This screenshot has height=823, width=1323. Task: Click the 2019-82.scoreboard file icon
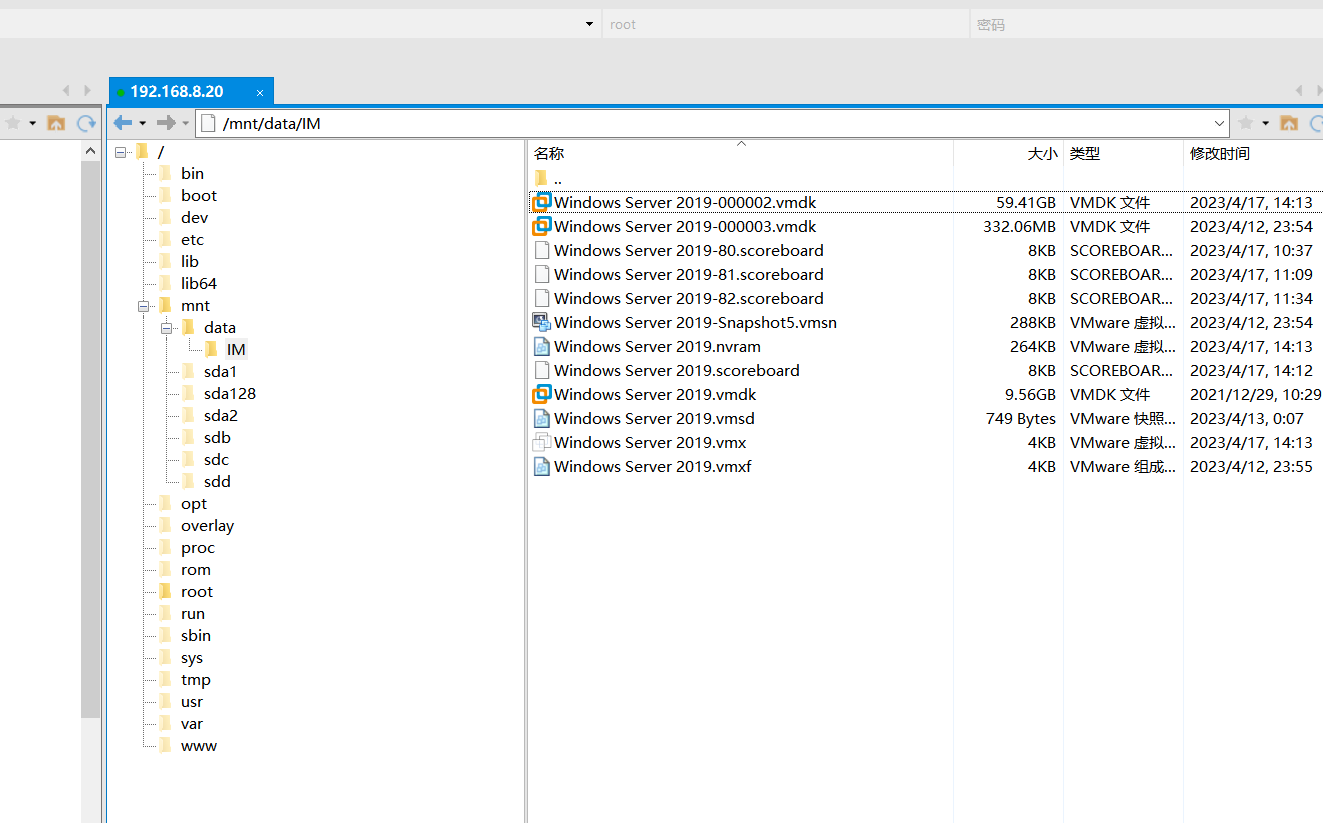click(x=541, y=298)
